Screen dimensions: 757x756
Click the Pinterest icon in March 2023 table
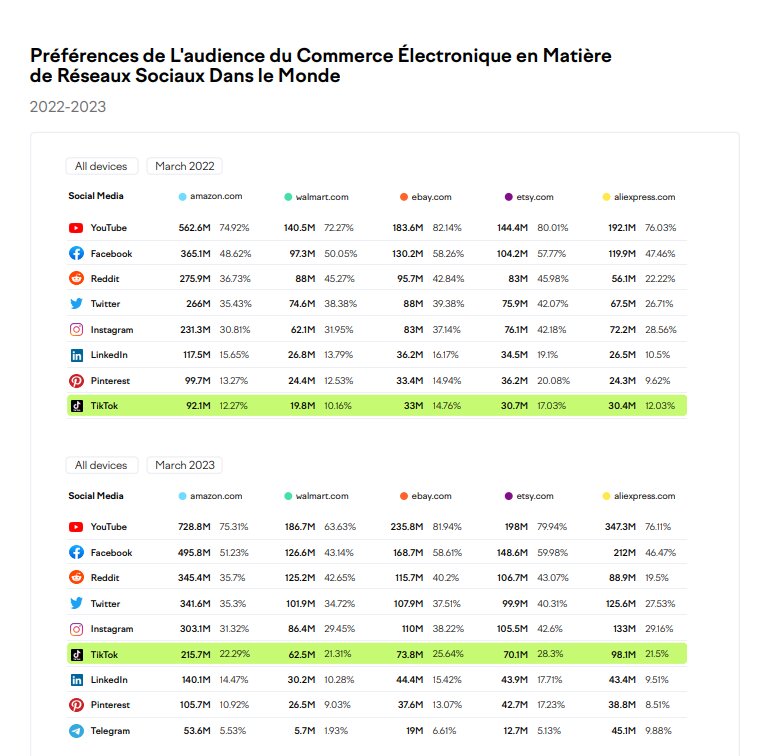[76, 705]
